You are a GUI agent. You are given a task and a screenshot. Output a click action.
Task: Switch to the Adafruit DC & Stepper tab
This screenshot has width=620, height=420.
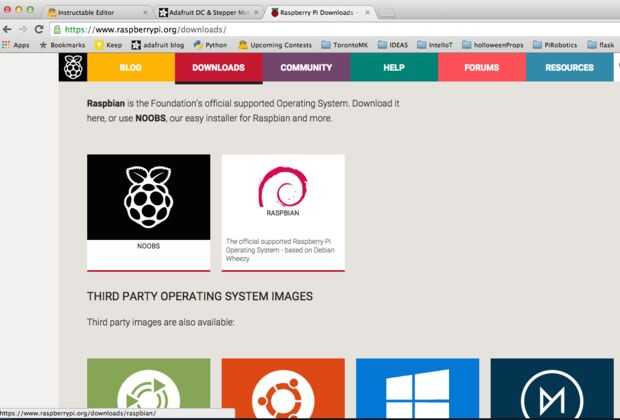208,13
